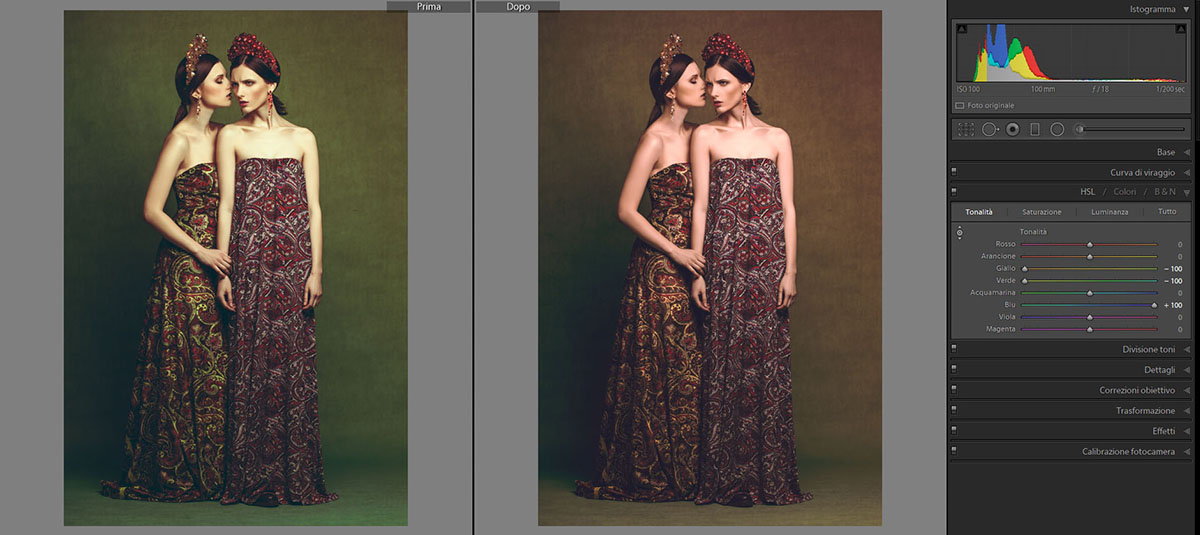Select the Crop overlay grid tool

tap(965, 129)
